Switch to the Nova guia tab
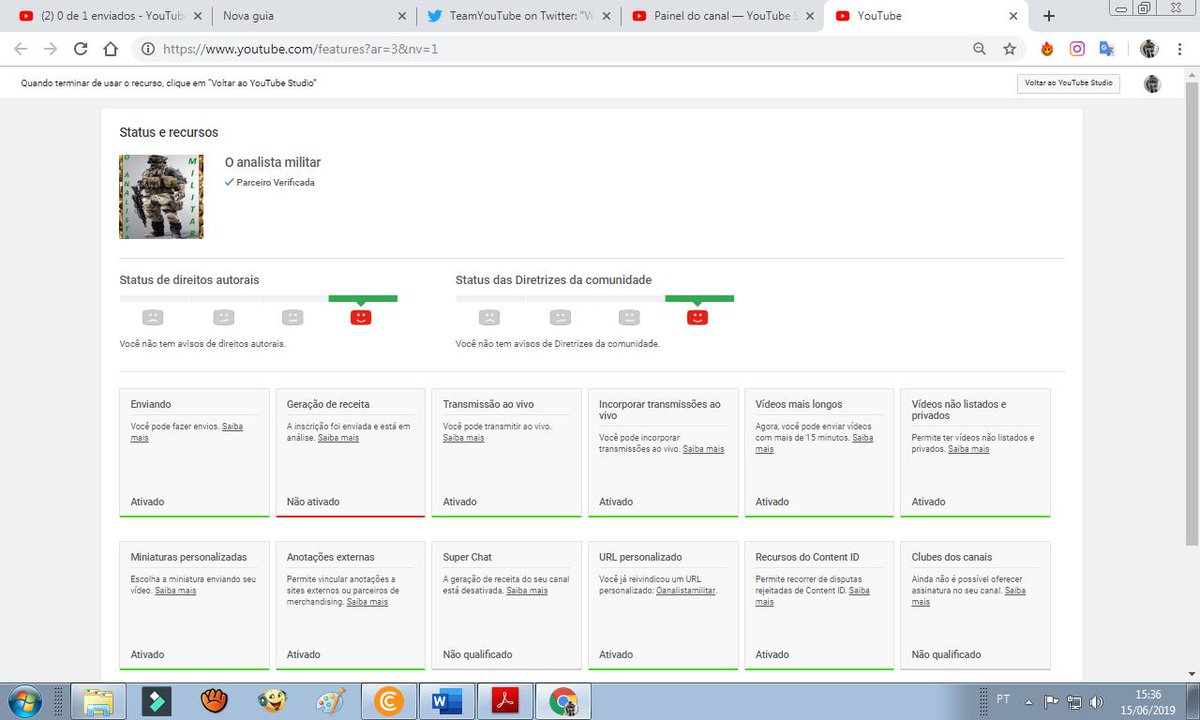 click(x=313, y=16)
